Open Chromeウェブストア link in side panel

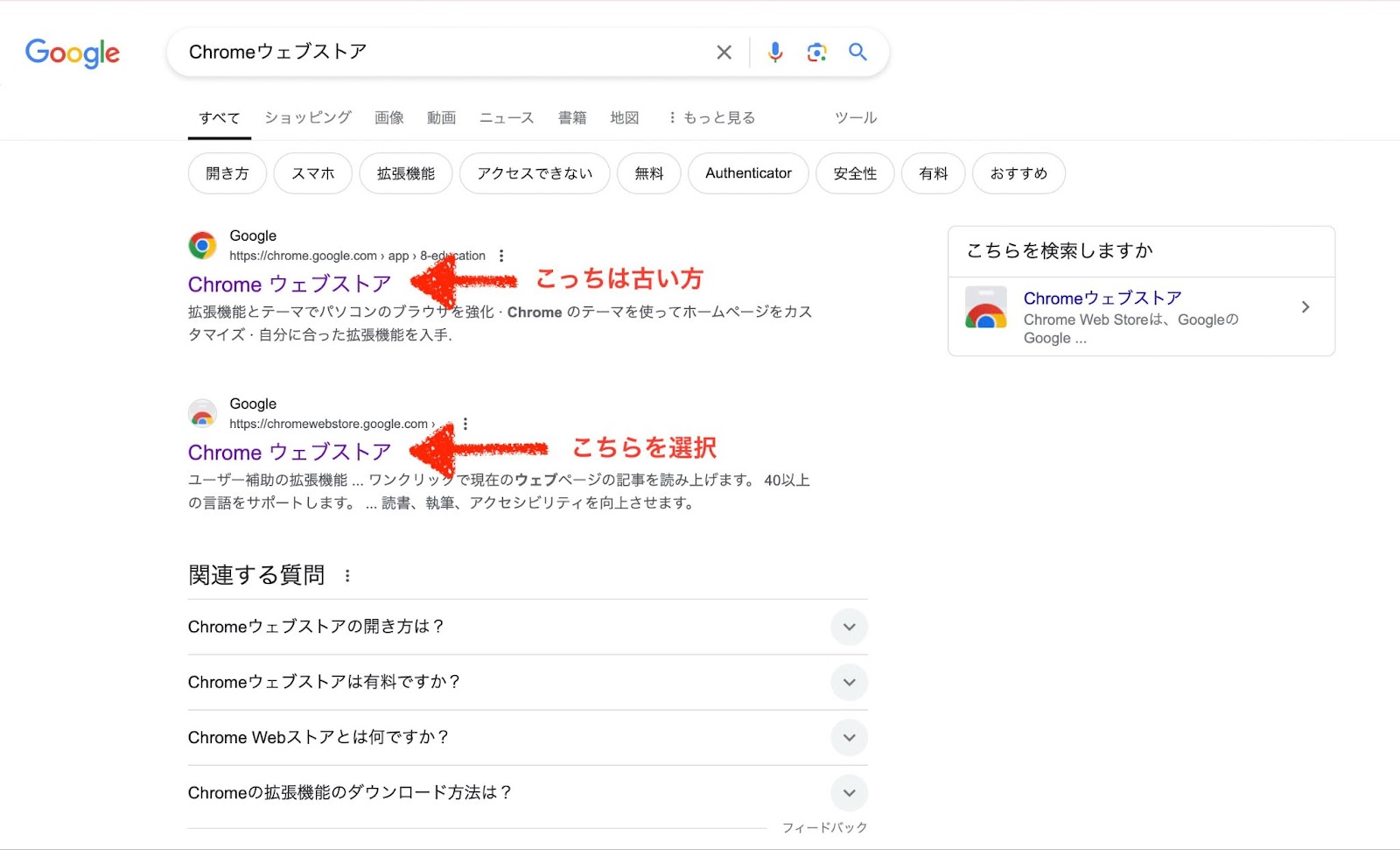(x=1102, y=299)
